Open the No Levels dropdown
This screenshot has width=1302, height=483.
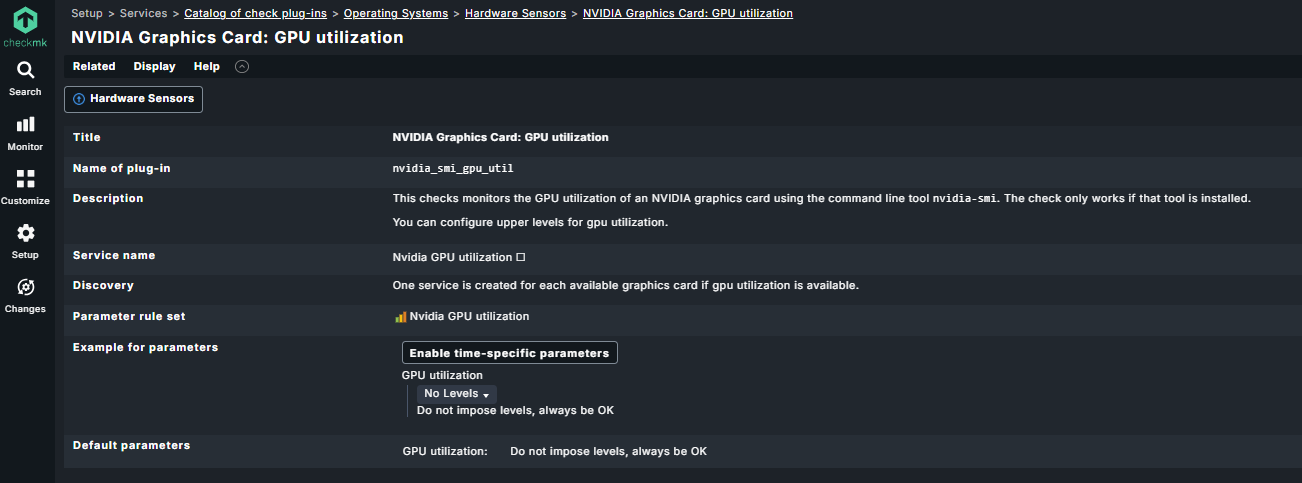point(456,394)
